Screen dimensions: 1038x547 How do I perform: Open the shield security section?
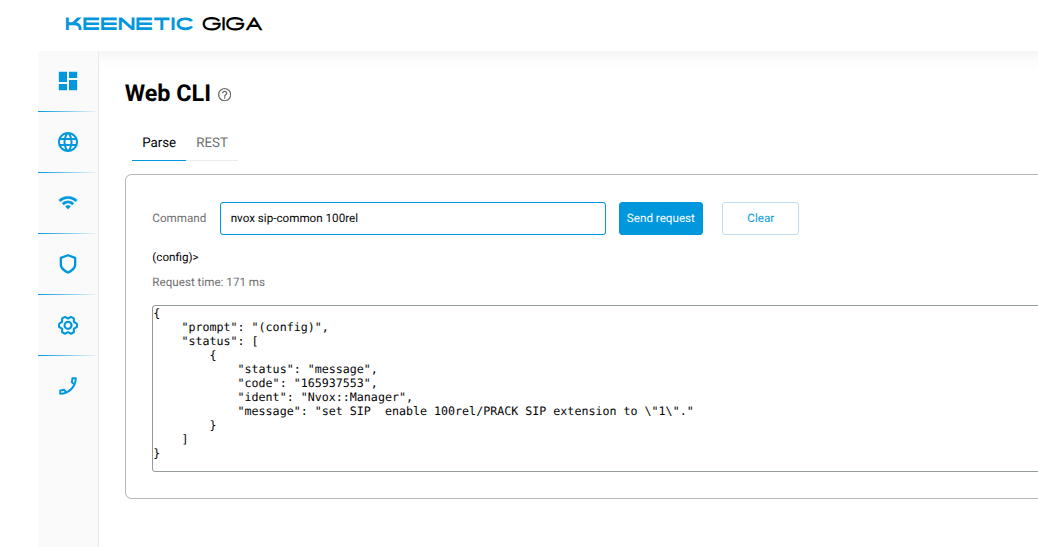point(68,264)
